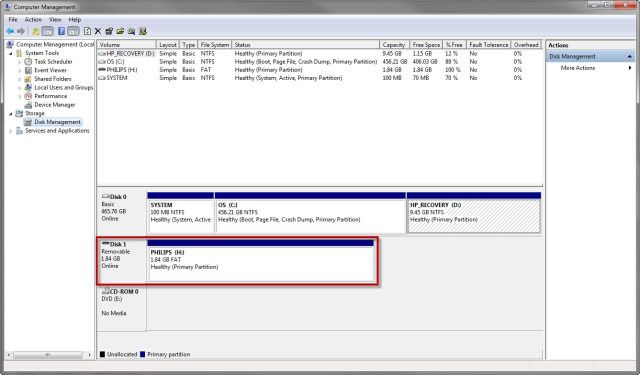
Task: Click the Delete X toolbar icon
Action: point(98,31)
